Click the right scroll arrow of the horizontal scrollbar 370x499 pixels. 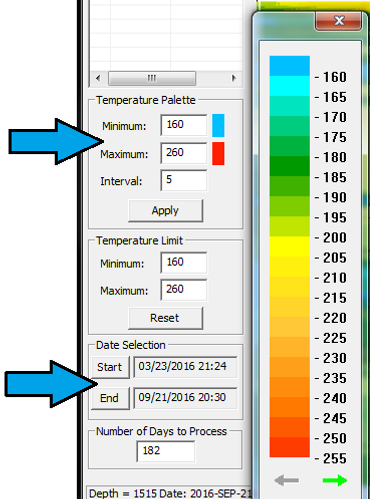pos(234,78)
